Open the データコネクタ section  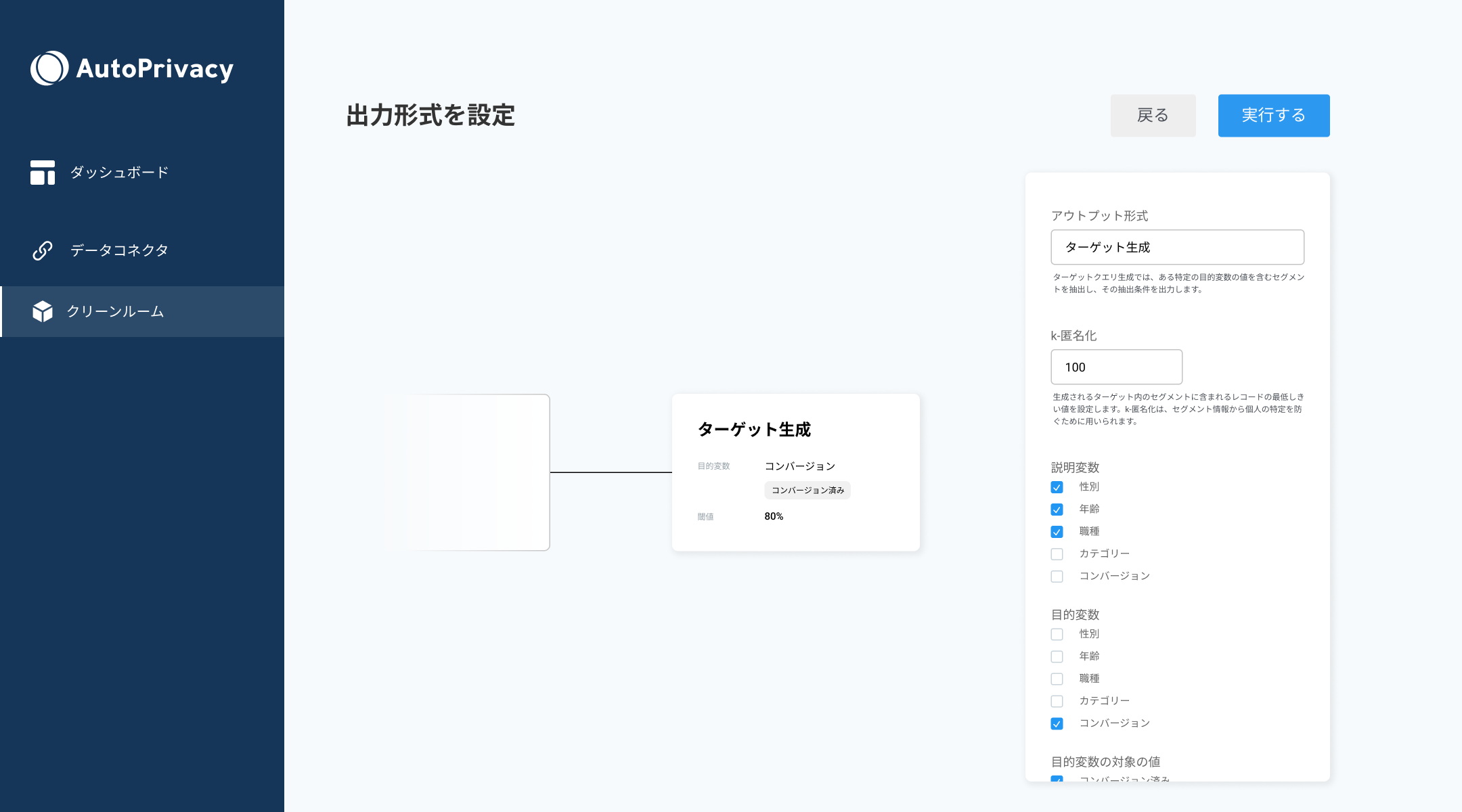(x=118, y=250)
